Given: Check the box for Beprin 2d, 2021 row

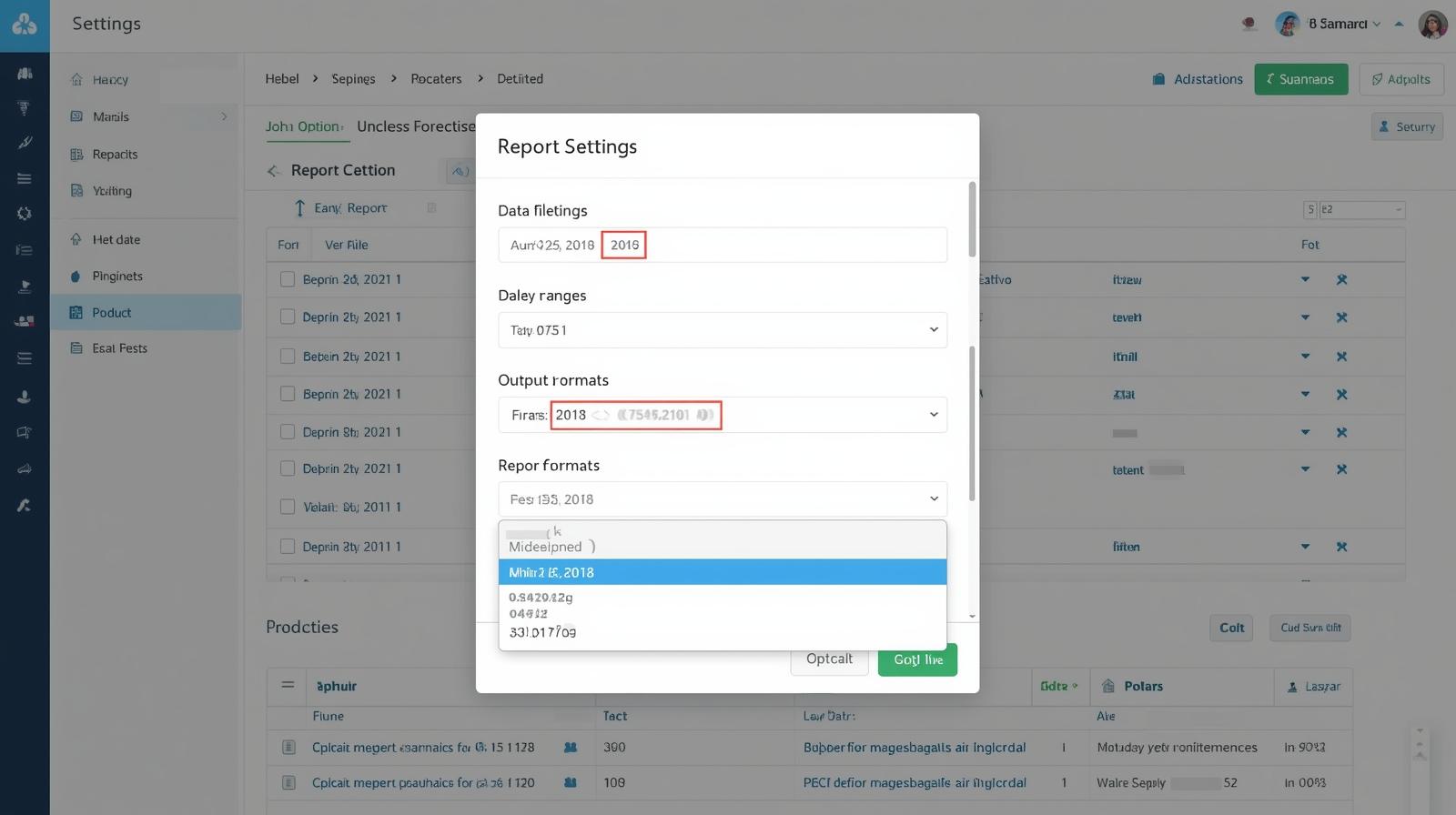Looking at the screenshot, I should point(288,280).
